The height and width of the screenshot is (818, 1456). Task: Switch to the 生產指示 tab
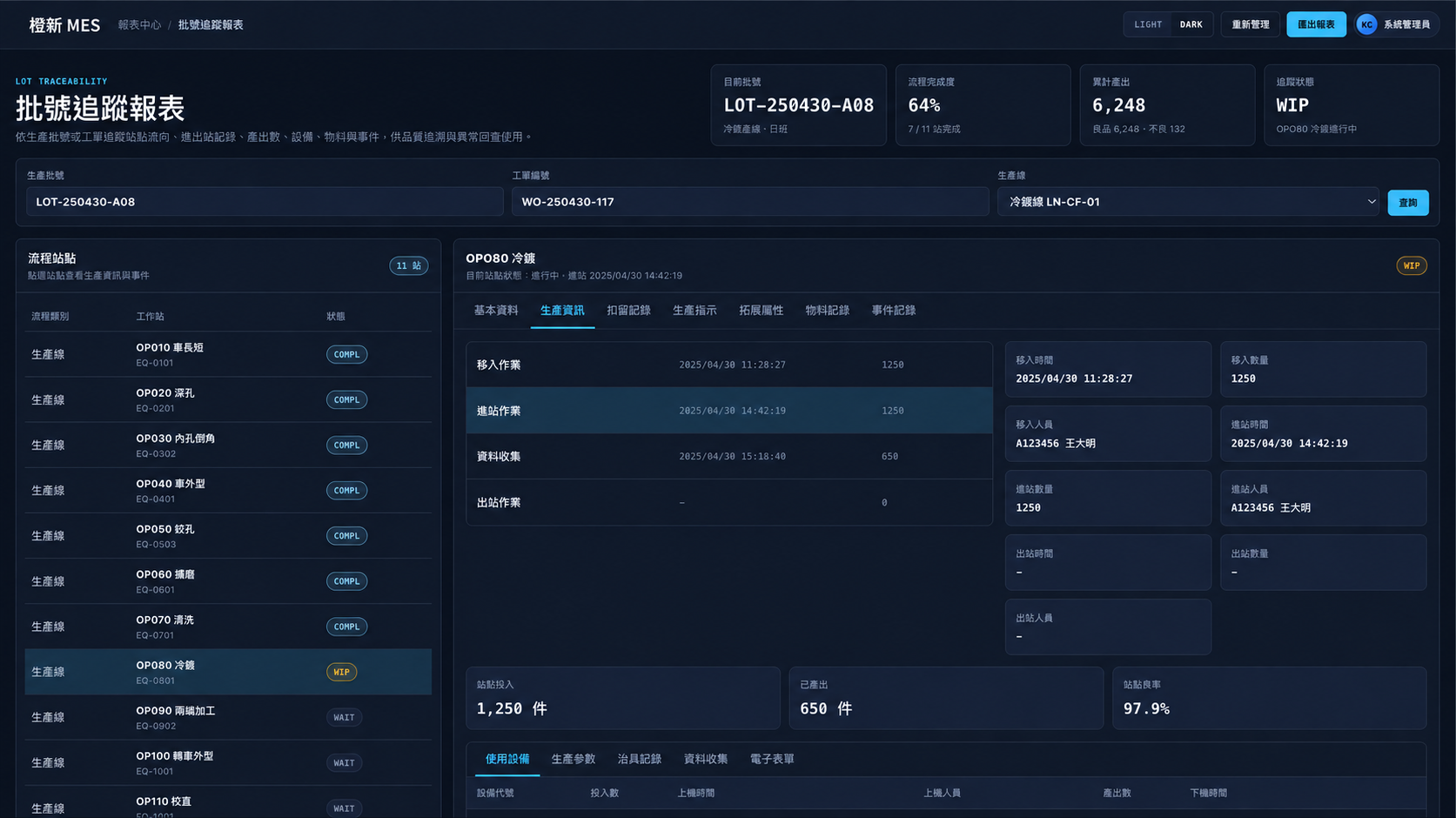tap(694, 311)
